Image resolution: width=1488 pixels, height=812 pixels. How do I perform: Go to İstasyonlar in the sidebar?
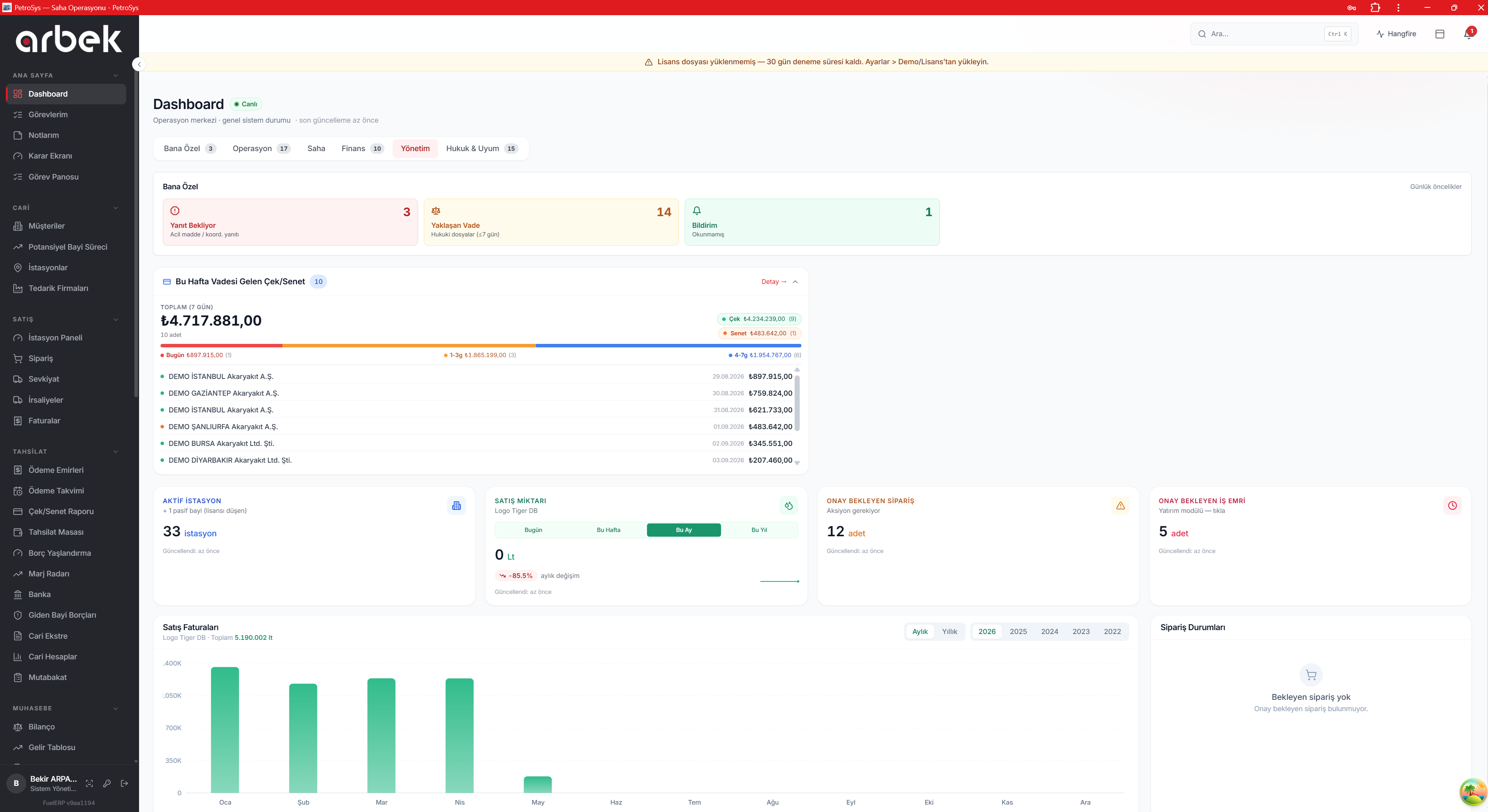tap(66, 268)
